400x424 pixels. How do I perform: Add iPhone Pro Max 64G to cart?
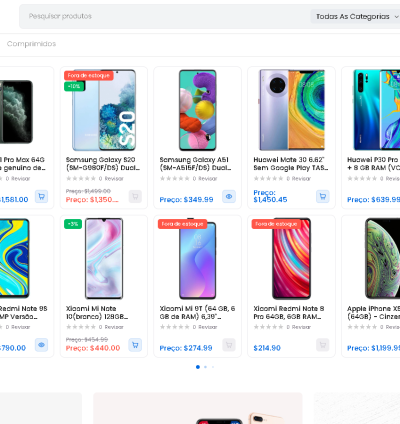pos(41,196)
